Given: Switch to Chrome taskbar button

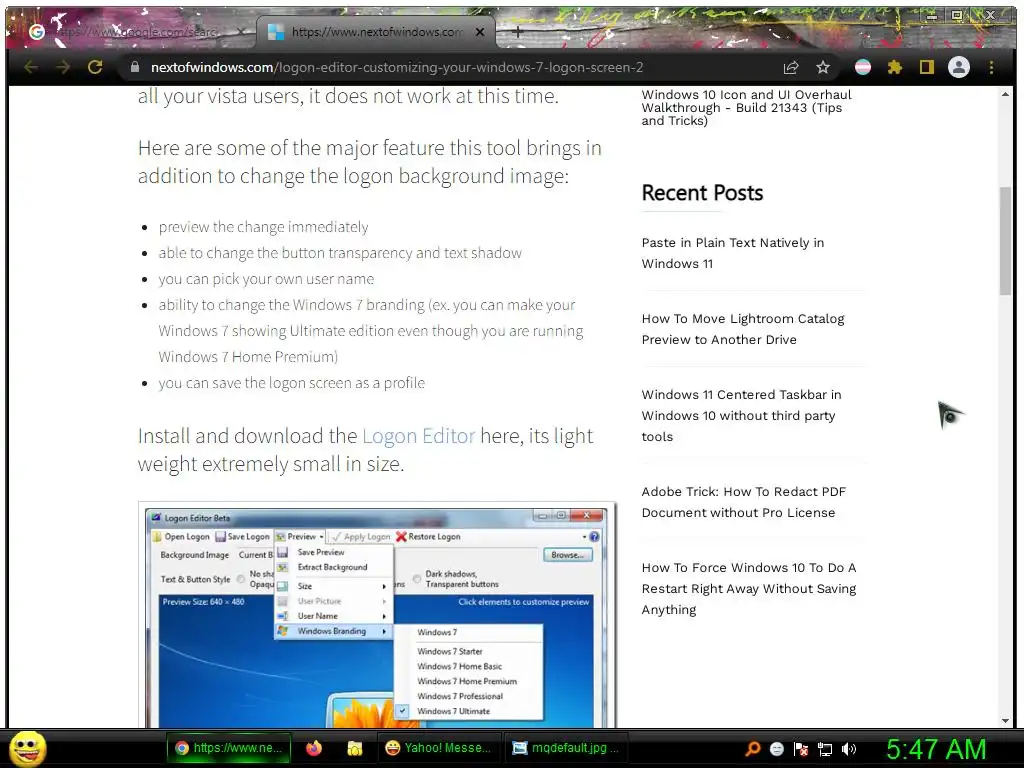Looking at the screenshot, I should 228,748.
